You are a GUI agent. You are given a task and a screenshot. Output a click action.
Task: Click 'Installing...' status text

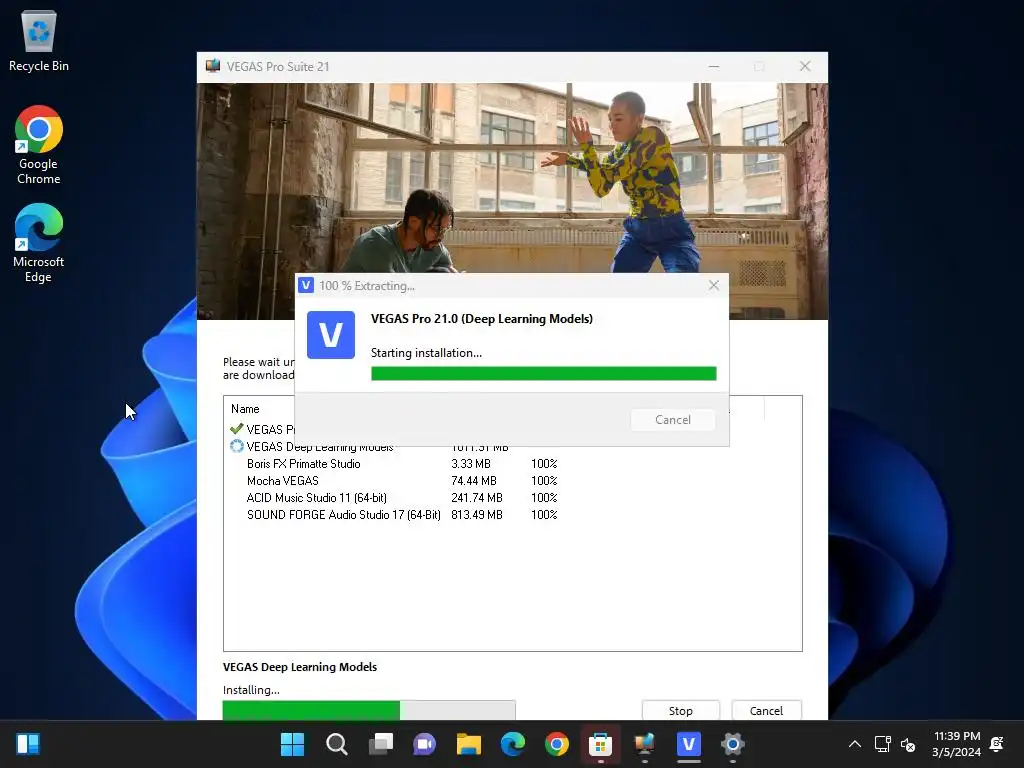coord(251,690)
